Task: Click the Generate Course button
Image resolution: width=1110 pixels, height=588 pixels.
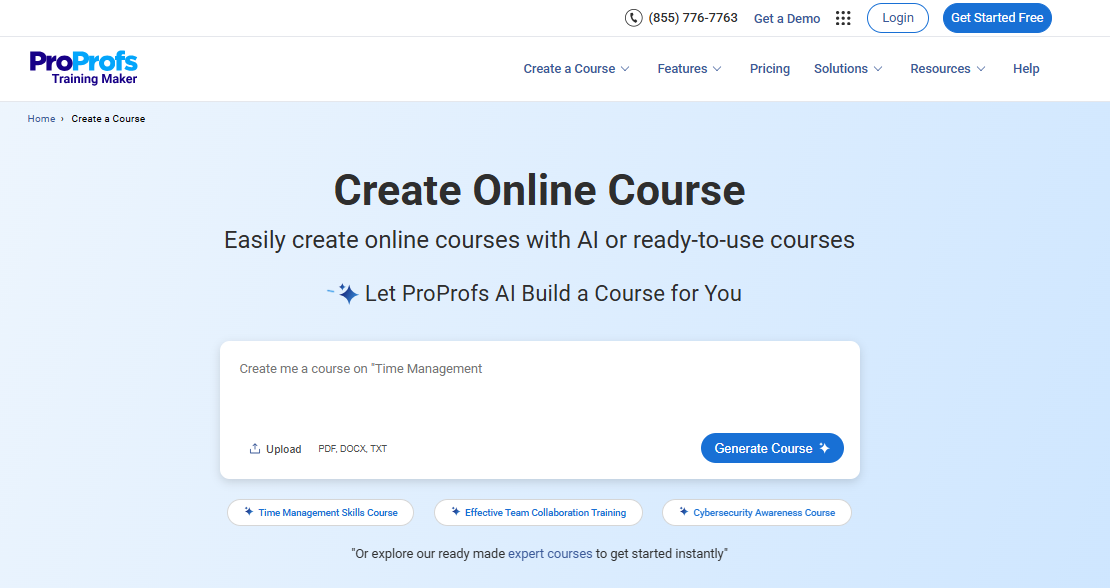Action: point(772,448)
